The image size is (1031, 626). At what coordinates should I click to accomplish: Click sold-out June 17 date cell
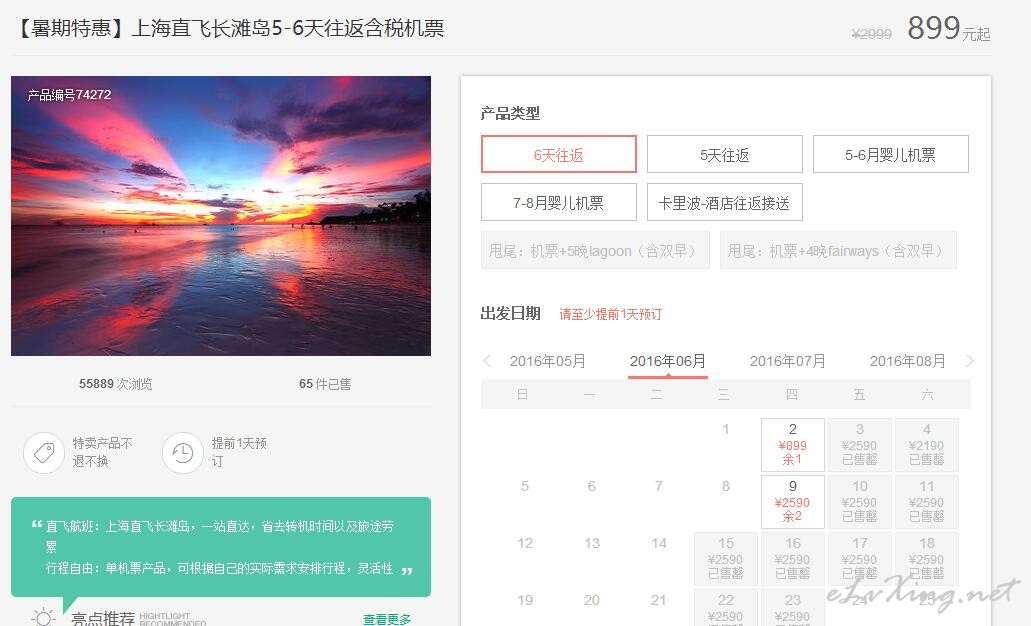coord(860,559)
